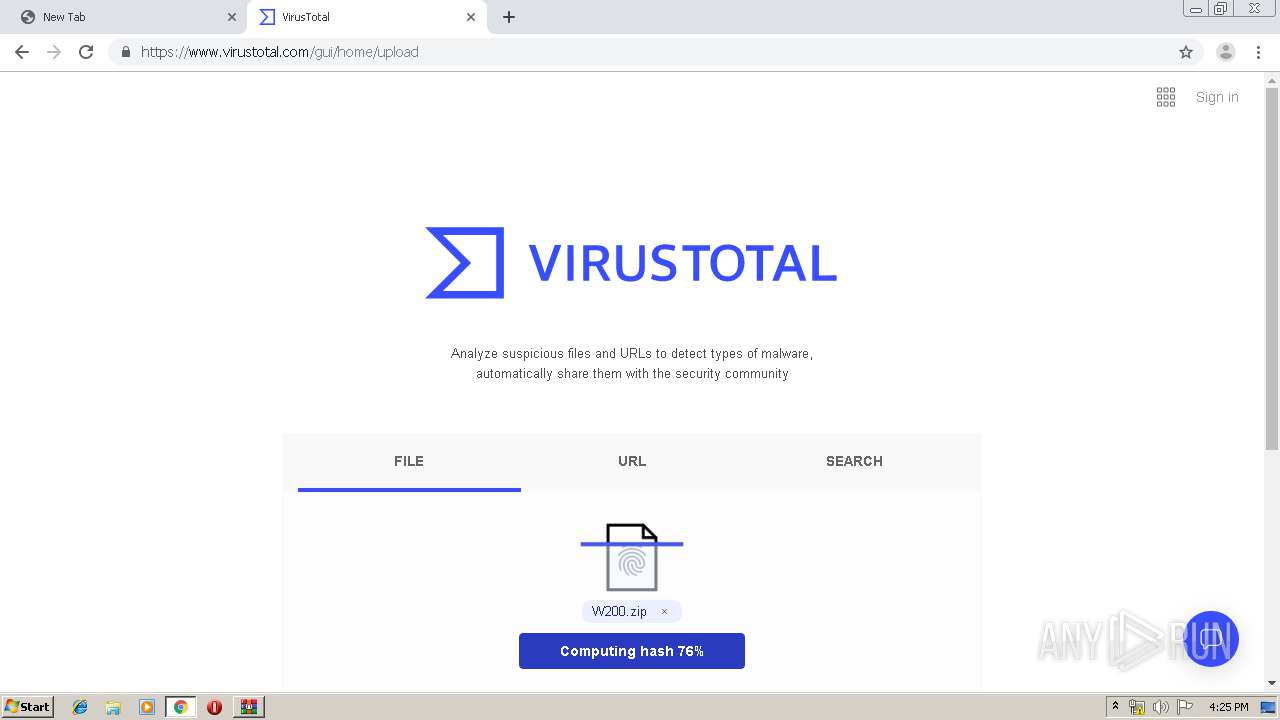Click the page vertical scrollbar thumb
This screenshot has height=720, width=1280.
coord(1272,268)
